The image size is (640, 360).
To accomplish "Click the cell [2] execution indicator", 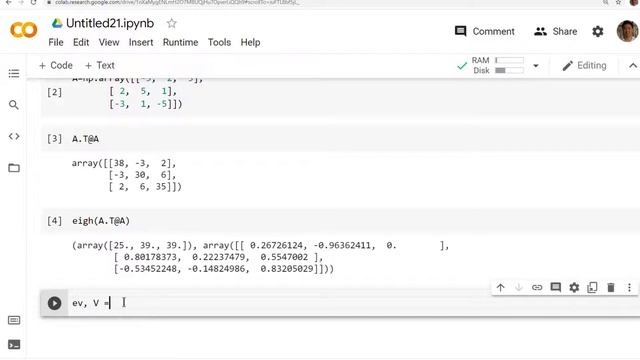I will tap(54, 92).
